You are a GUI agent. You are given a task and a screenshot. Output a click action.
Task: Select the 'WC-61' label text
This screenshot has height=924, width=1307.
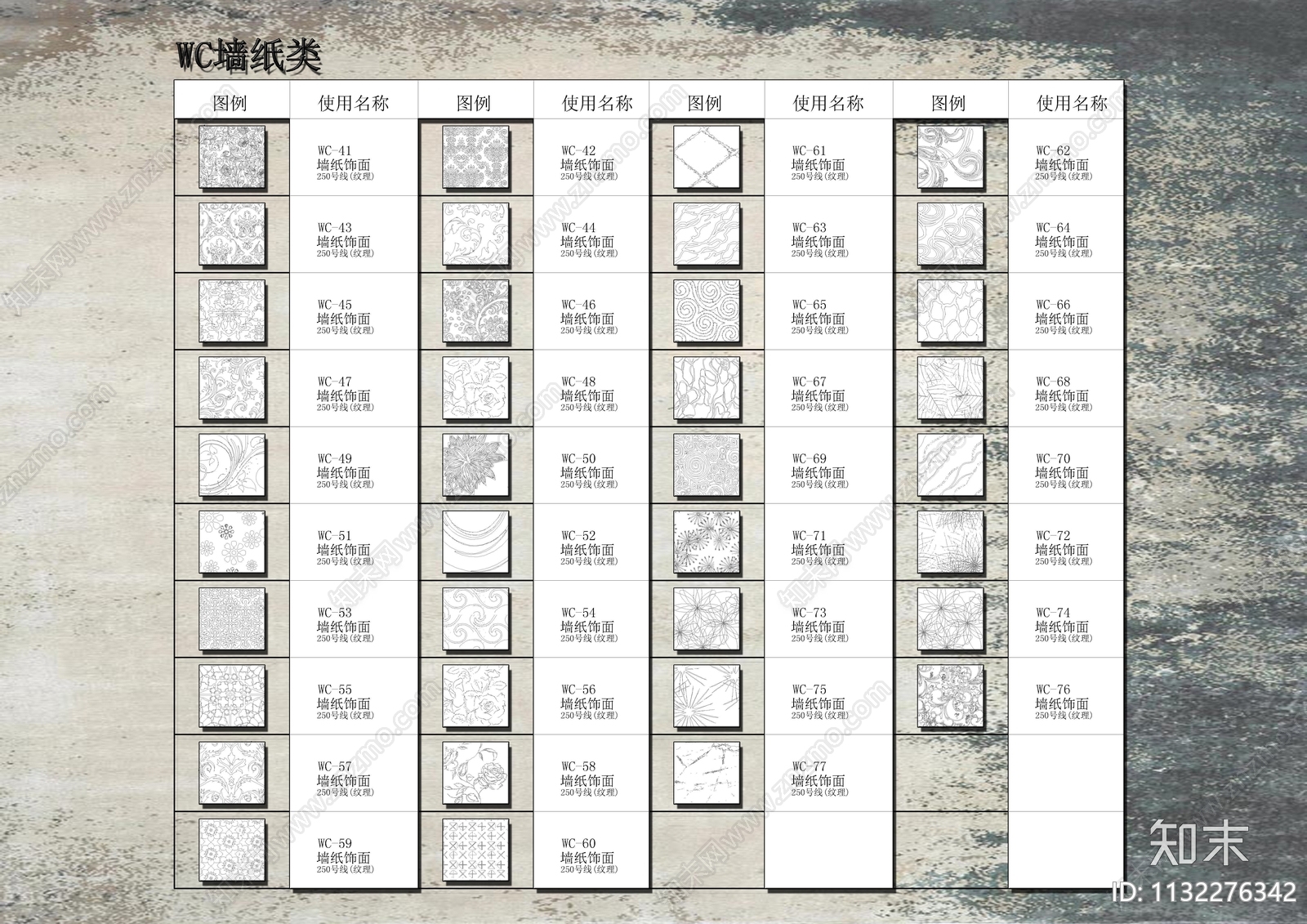809,151
